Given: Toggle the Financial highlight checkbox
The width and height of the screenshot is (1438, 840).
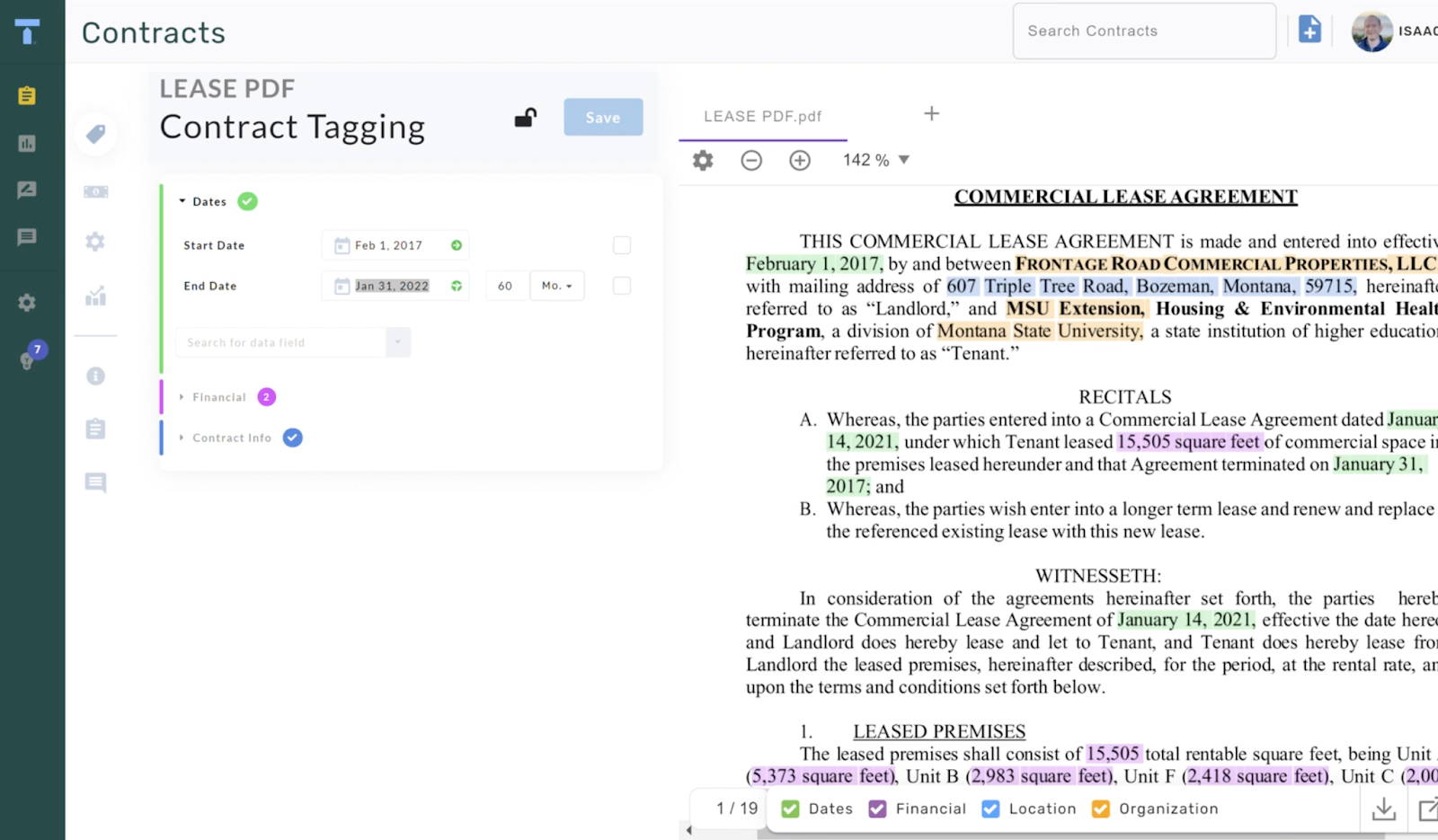Looking at the screenshot, I should [877, 809].
